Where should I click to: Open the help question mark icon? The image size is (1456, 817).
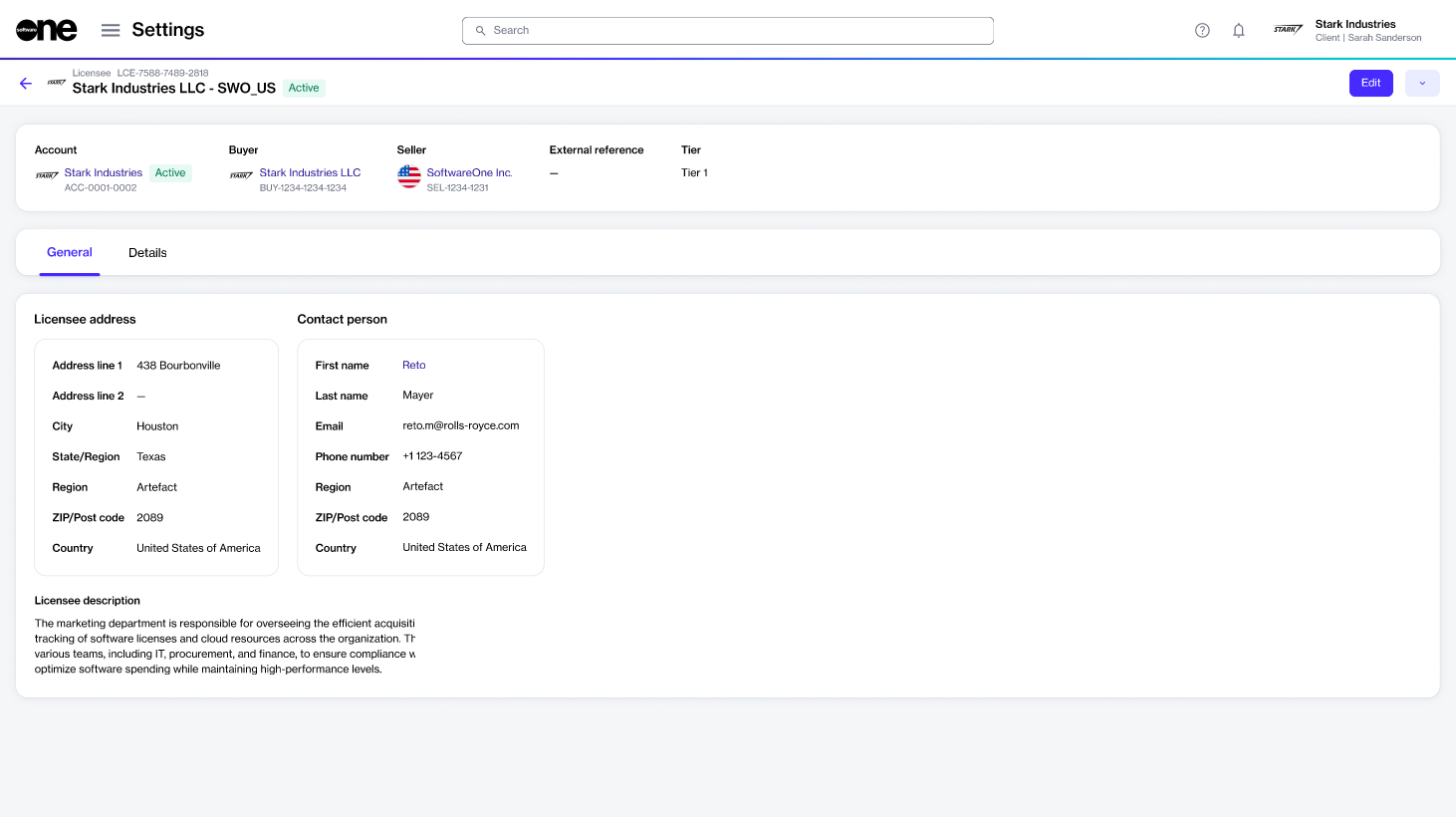(x=1202, y=30)
